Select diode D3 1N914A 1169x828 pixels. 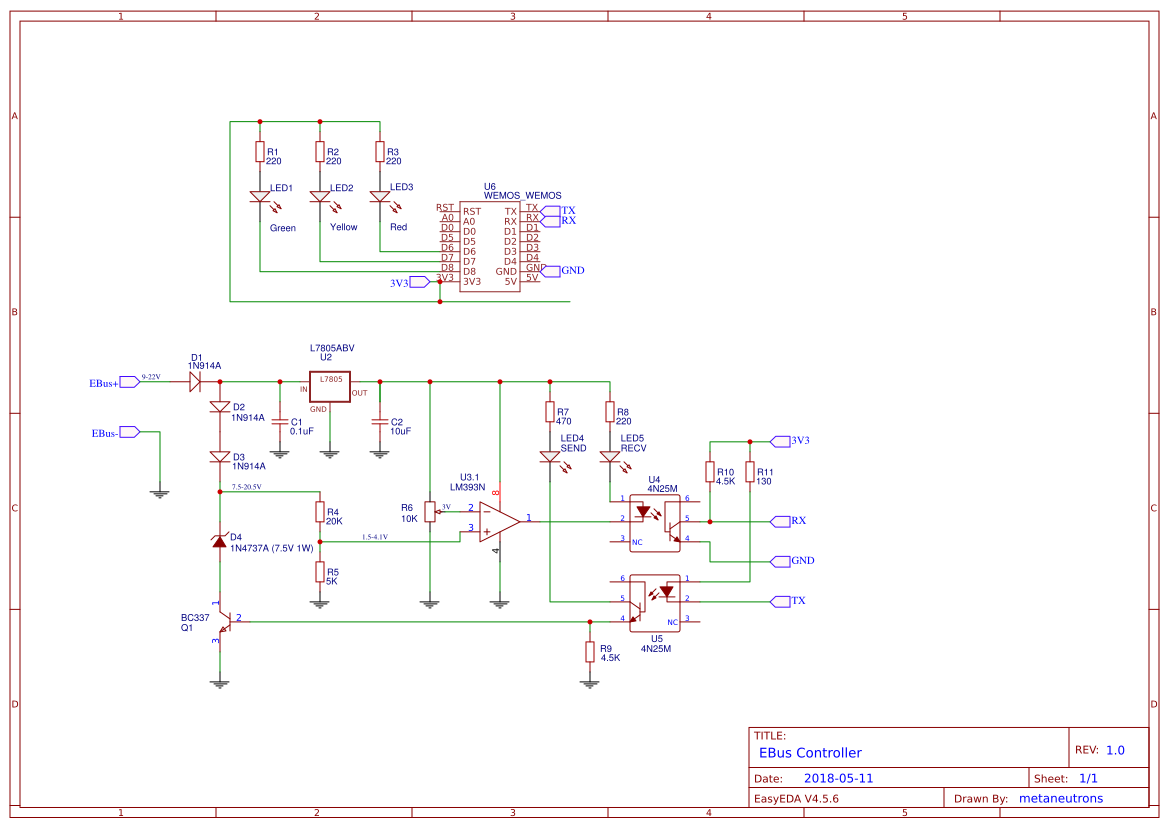220,457
